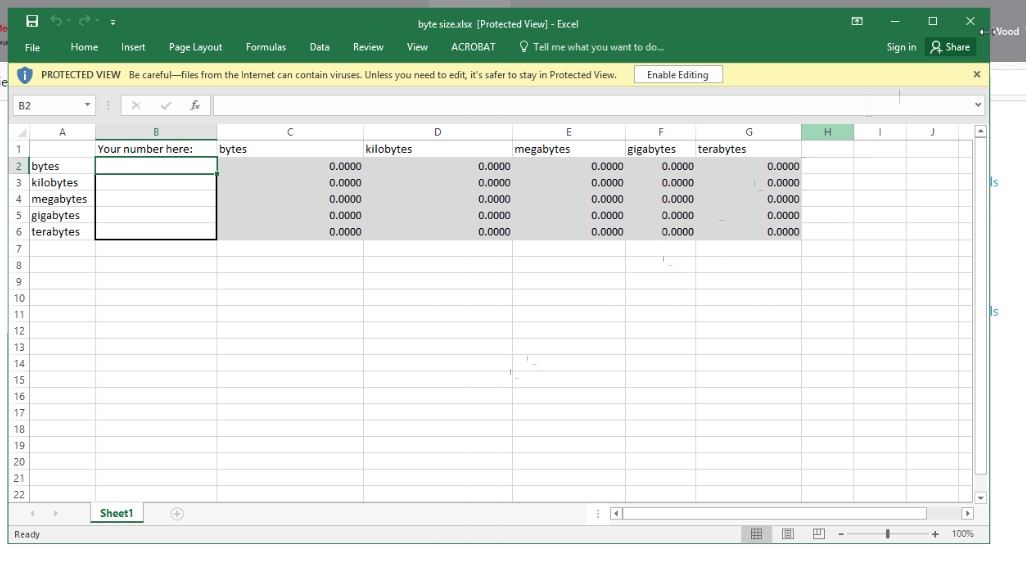Click the lightbulb Tell me icon
This screenshot has height=565, width=1026.
[523, 46]
